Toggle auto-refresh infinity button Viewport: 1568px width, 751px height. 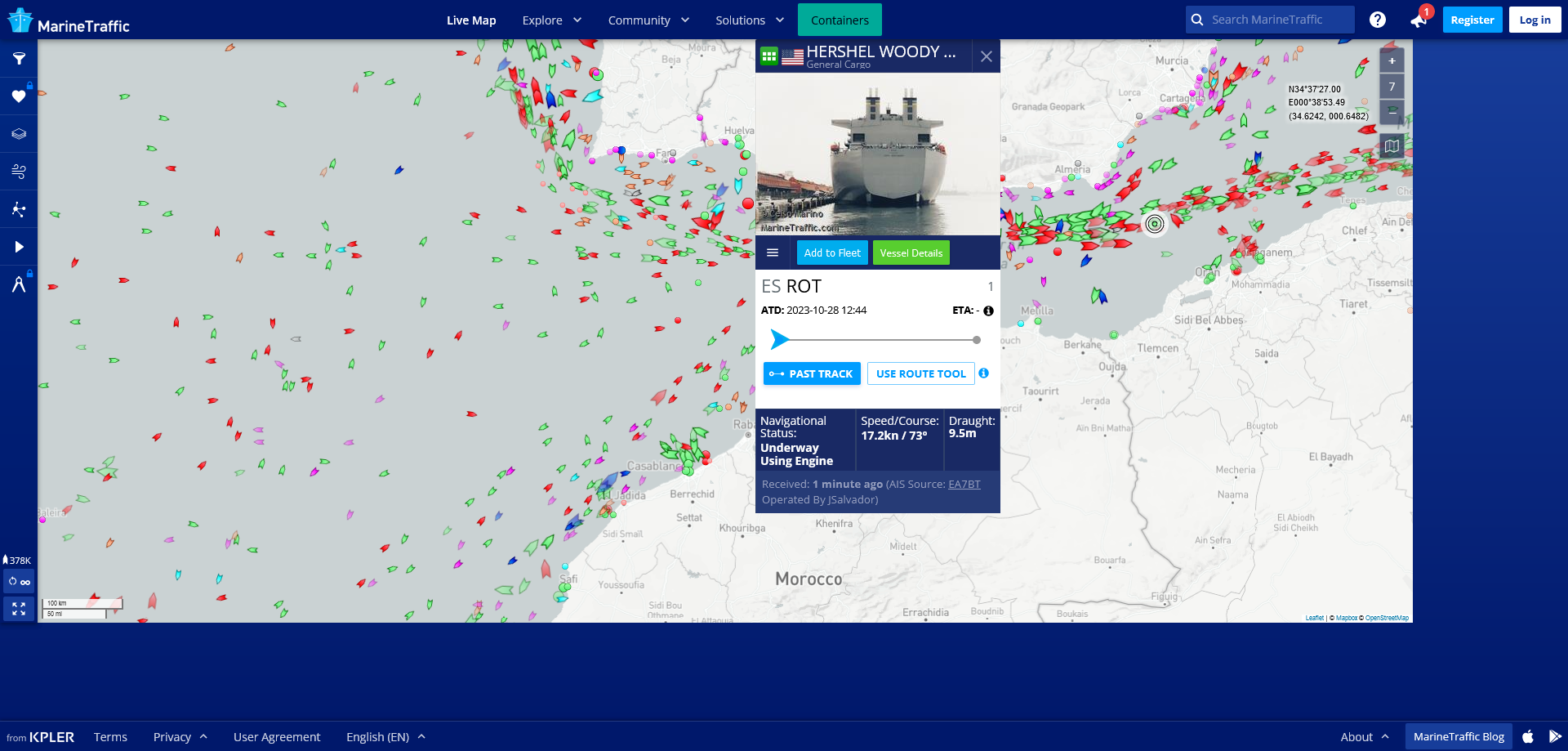(x=19, y=582)
